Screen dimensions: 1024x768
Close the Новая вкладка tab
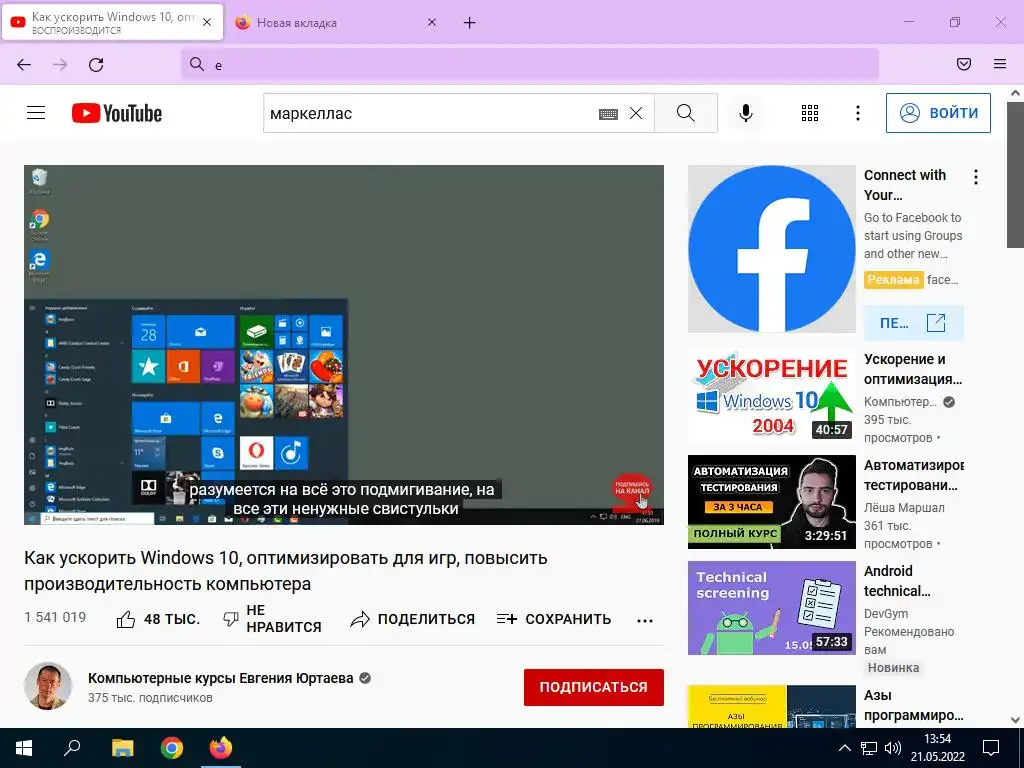click(x=432, y=23)
